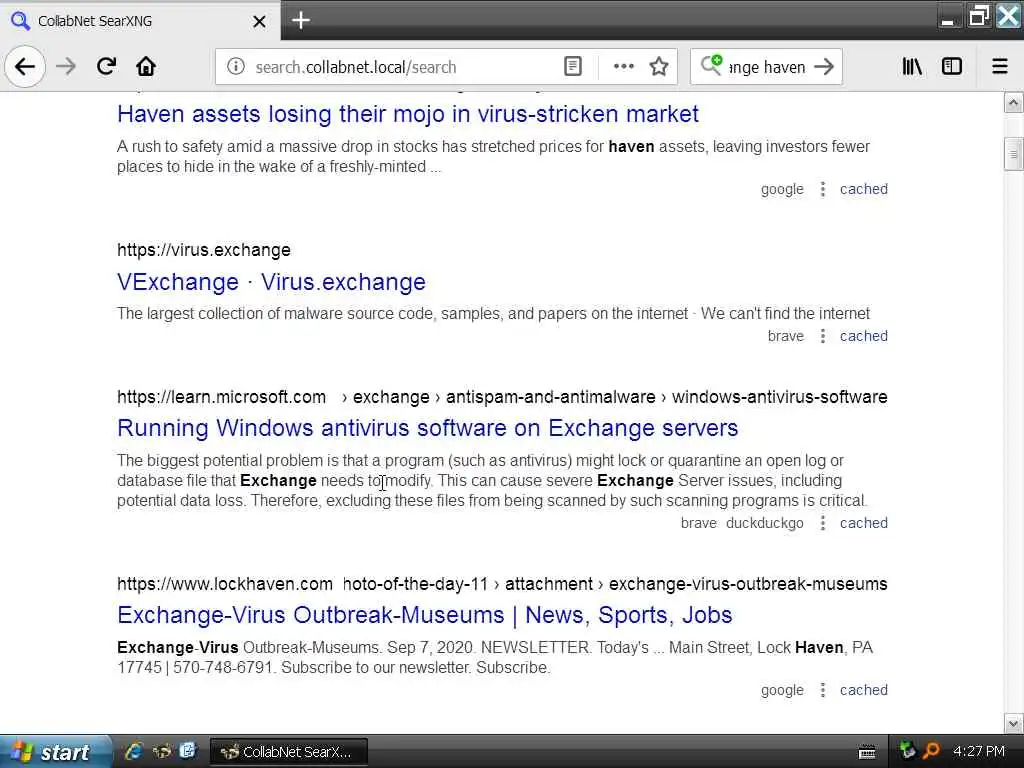Screen dimensions: 1024x768
Task: Submit the search box arrow
Action: (x=824, y=67)
